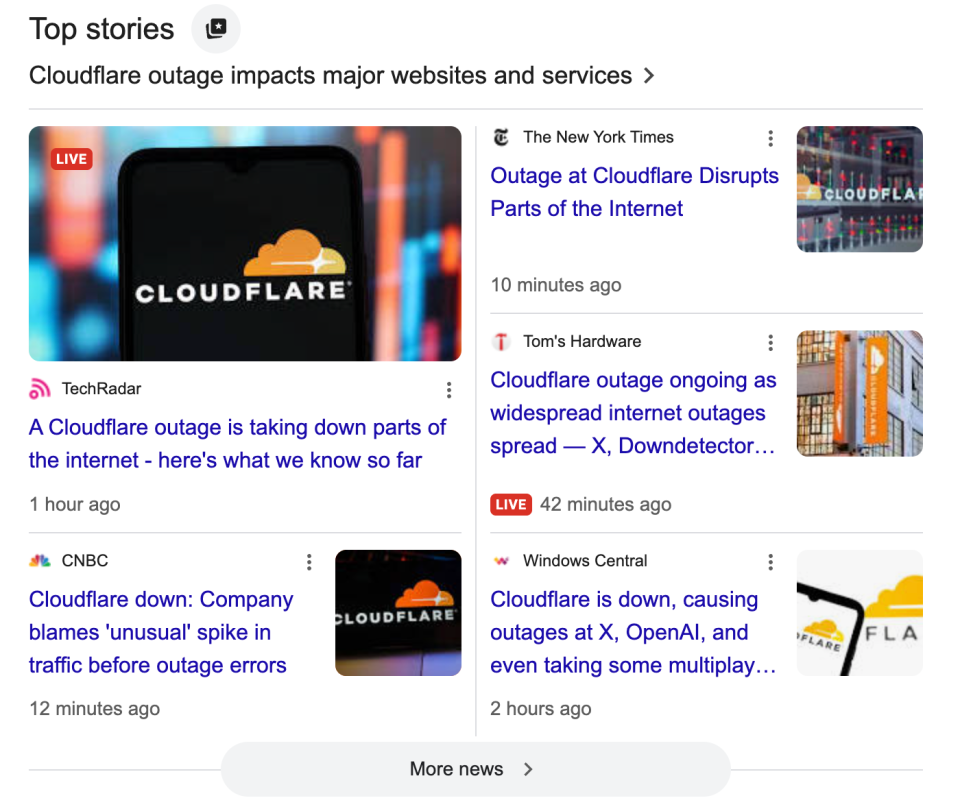This screenshot has width=960, height=809.
Task: Open CNBC 'Cloudflare down' headline
Action: [161, 632]
